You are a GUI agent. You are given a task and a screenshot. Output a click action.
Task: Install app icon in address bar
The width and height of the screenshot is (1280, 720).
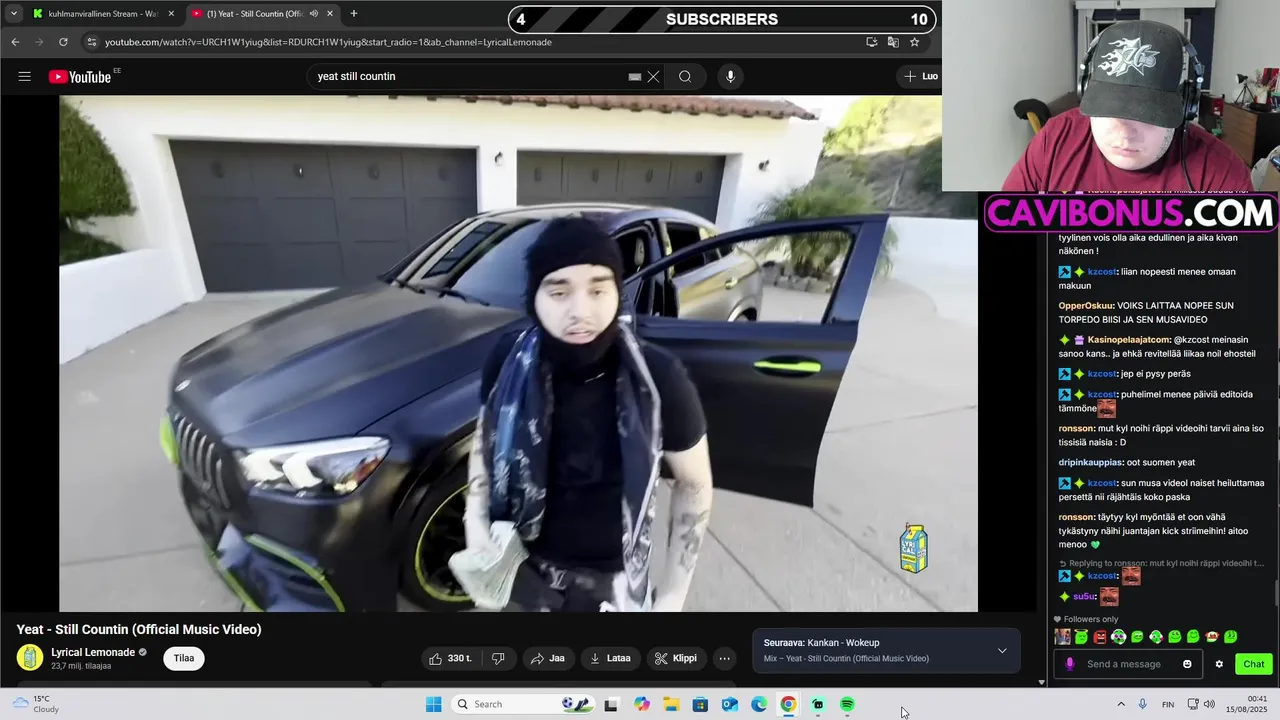click(872, 42)
